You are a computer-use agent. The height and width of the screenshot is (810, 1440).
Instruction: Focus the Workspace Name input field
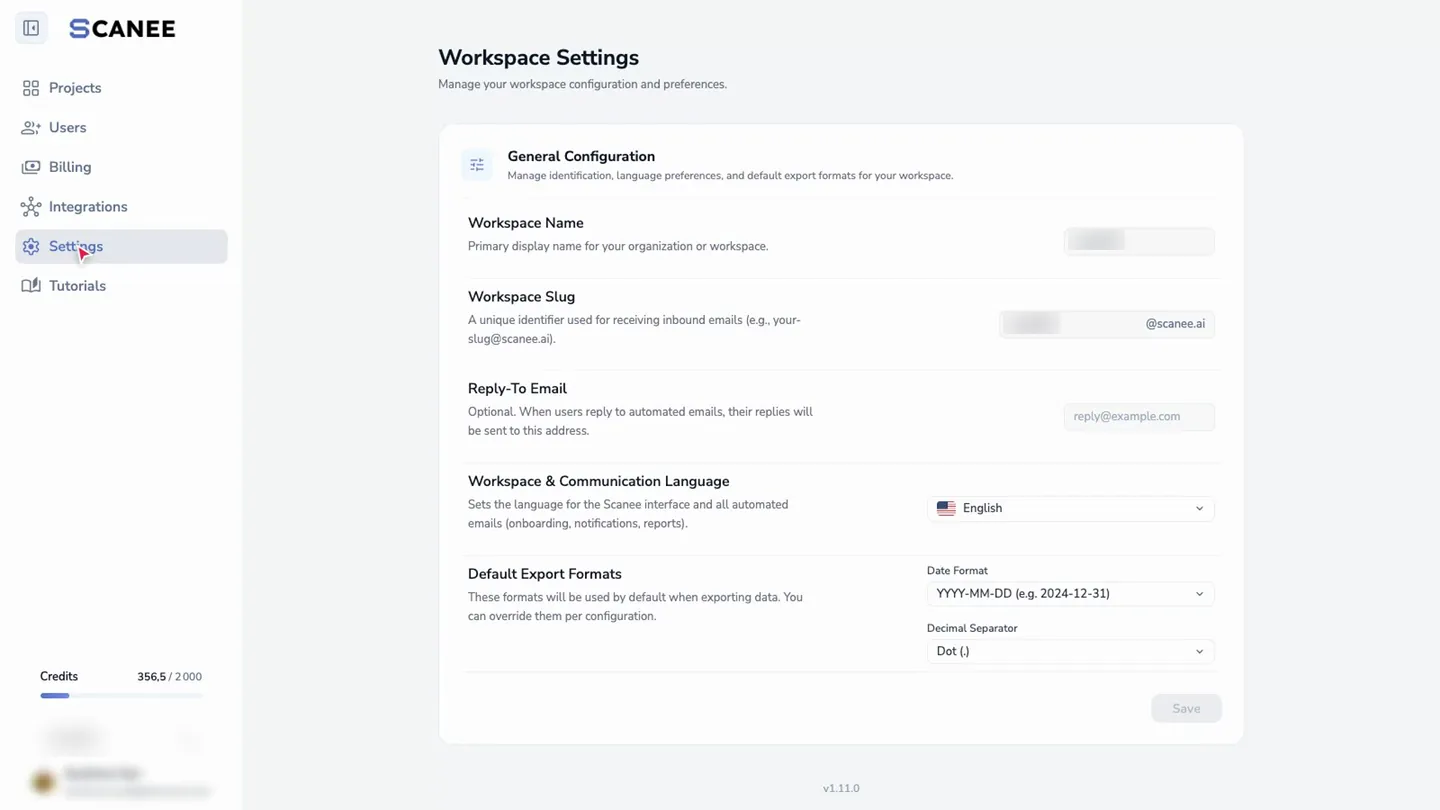(x=1139, y=241)
